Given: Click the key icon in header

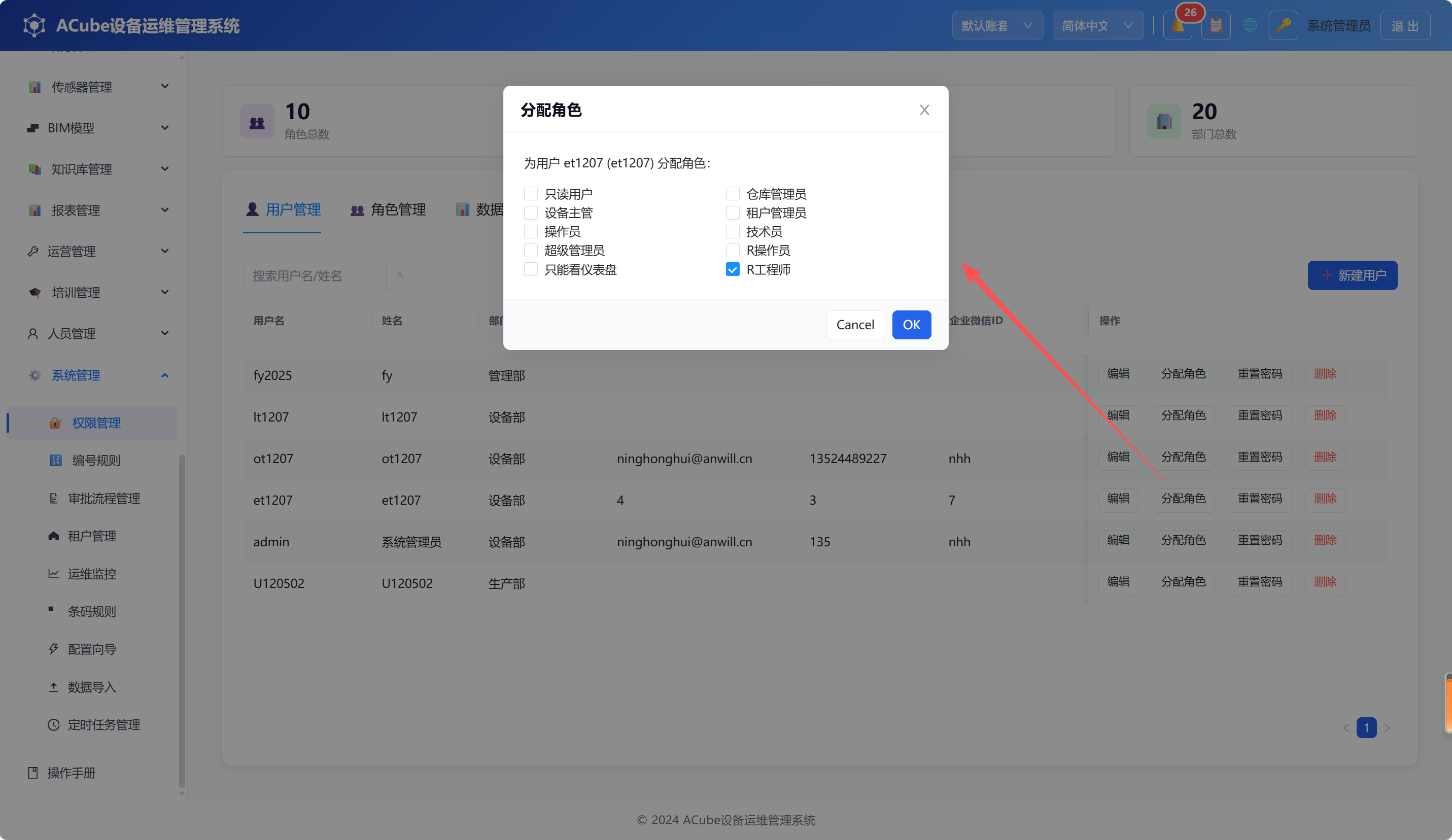Looking at the screenshot, I should [1283, 26].
